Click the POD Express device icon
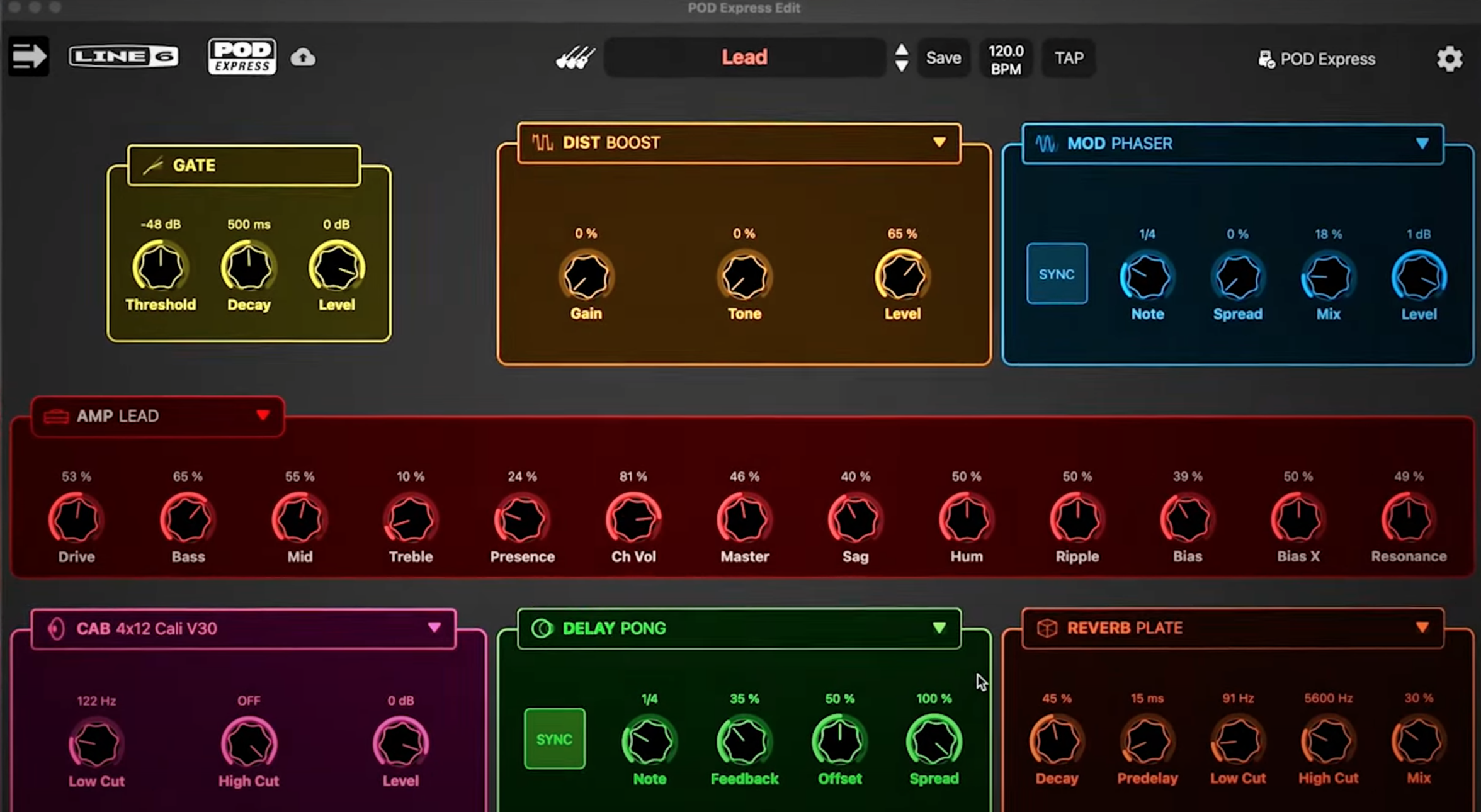The image size is (1481, 812). pyautogui.click(x=1266, y=59)
